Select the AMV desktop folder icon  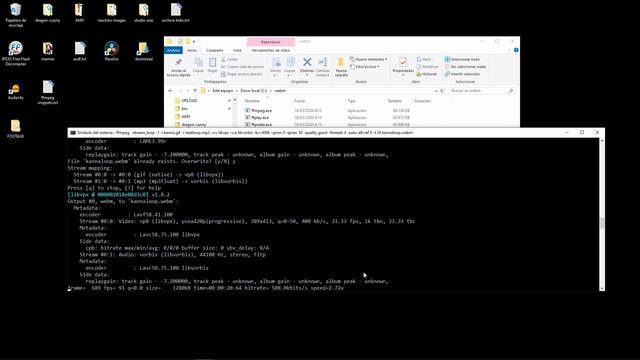pyautogui.click(x=80, y=13)
